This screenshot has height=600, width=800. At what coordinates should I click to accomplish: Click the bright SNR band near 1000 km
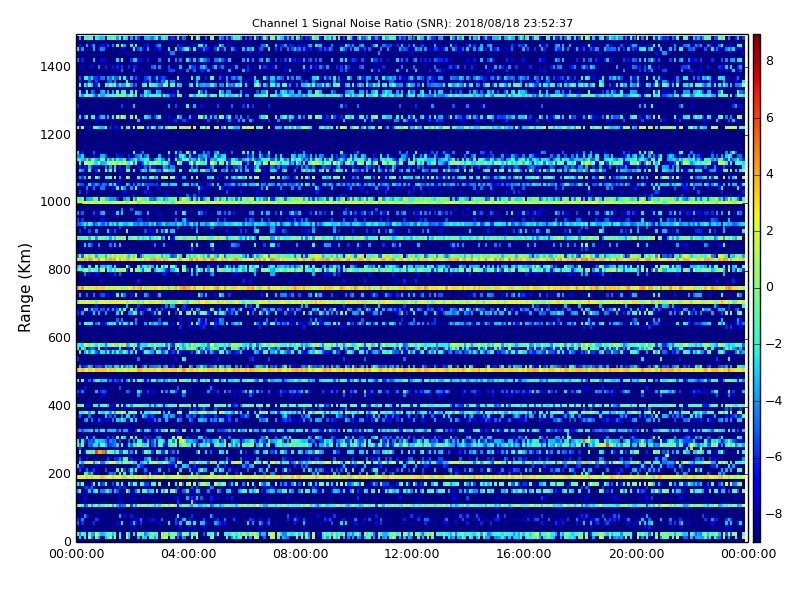coord(411,202)
